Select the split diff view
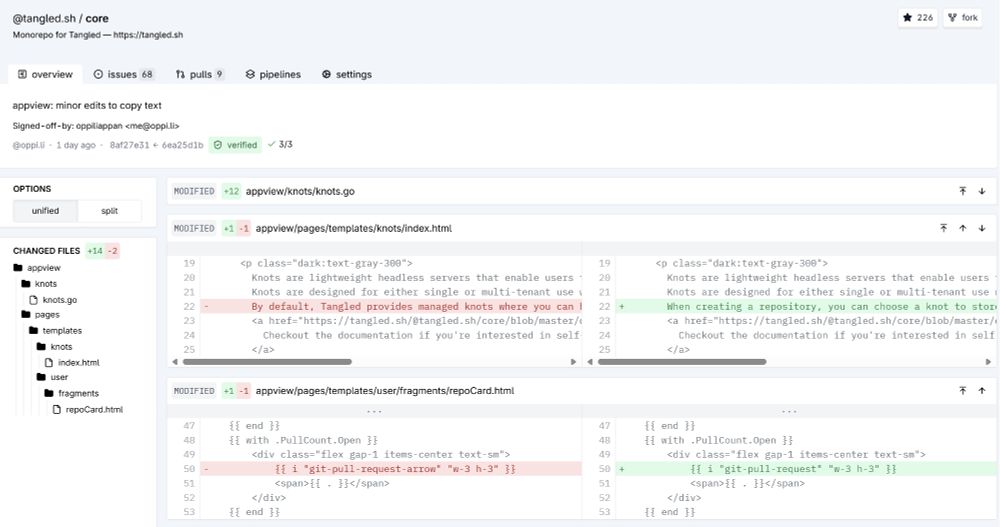Viewport: 1000px width, 527px height. (x=110, y=211)
